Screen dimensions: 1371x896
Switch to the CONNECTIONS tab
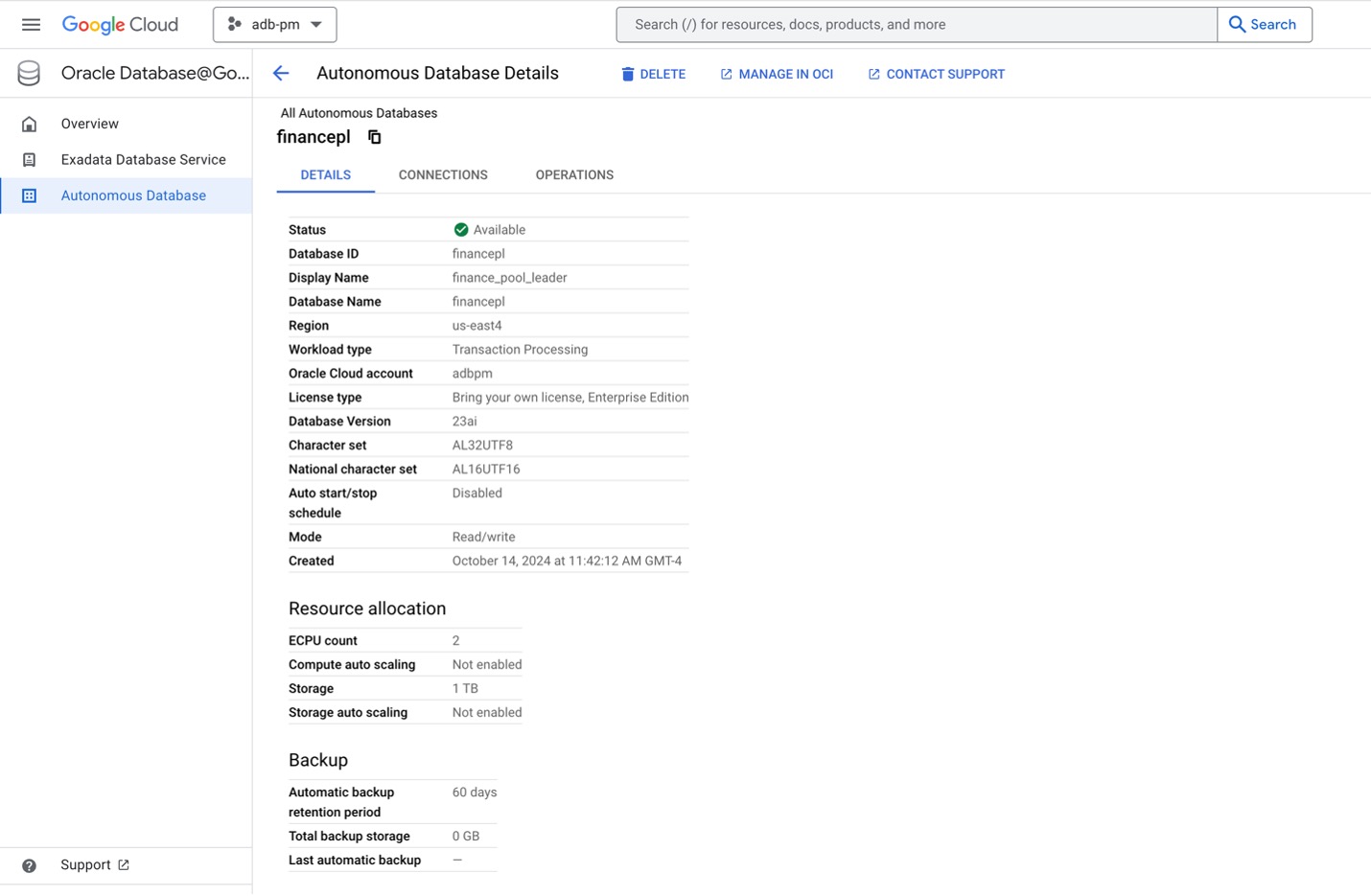click(443, 174)
